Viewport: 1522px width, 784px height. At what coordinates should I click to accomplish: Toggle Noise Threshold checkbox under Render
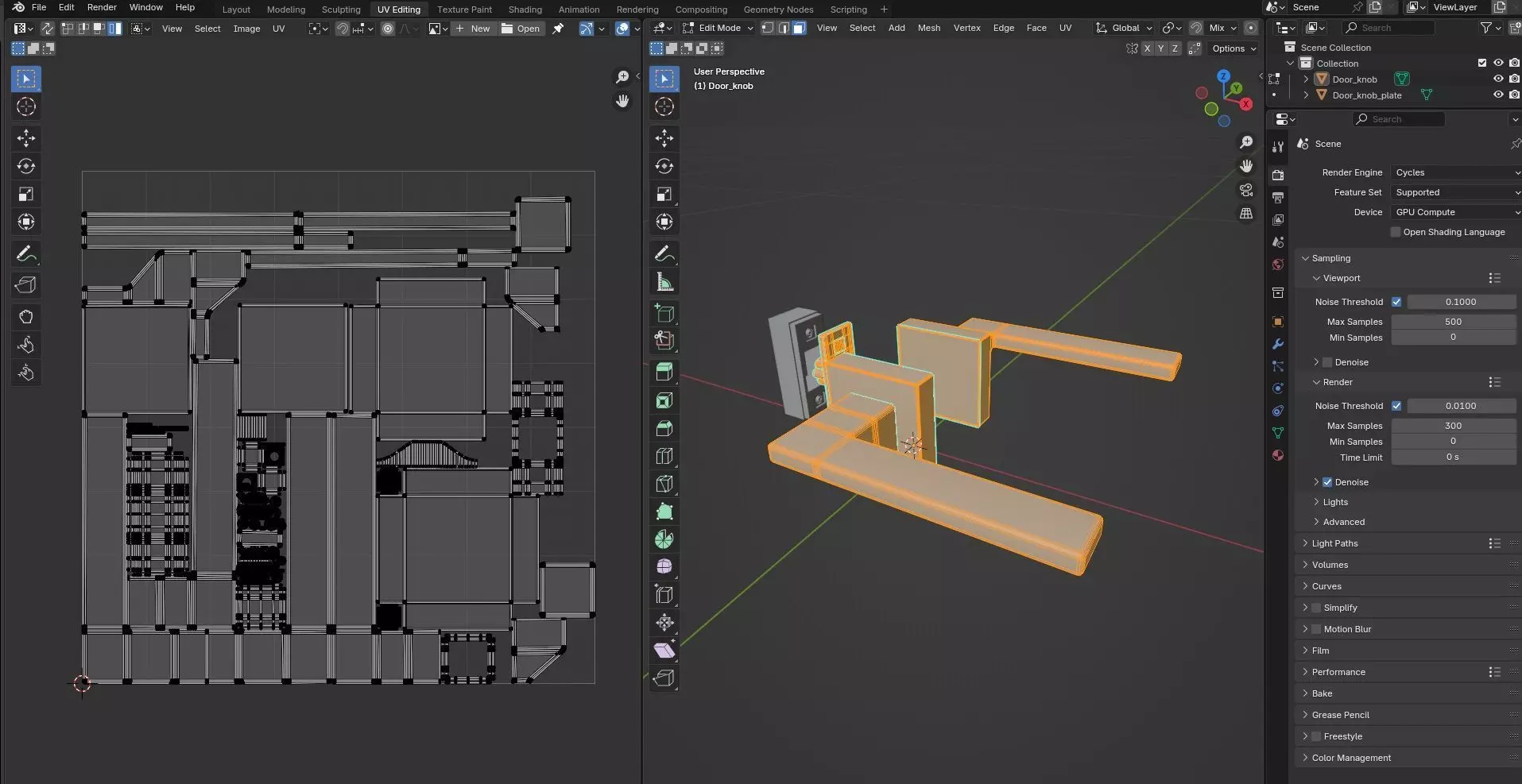[x=1396, y=406]
